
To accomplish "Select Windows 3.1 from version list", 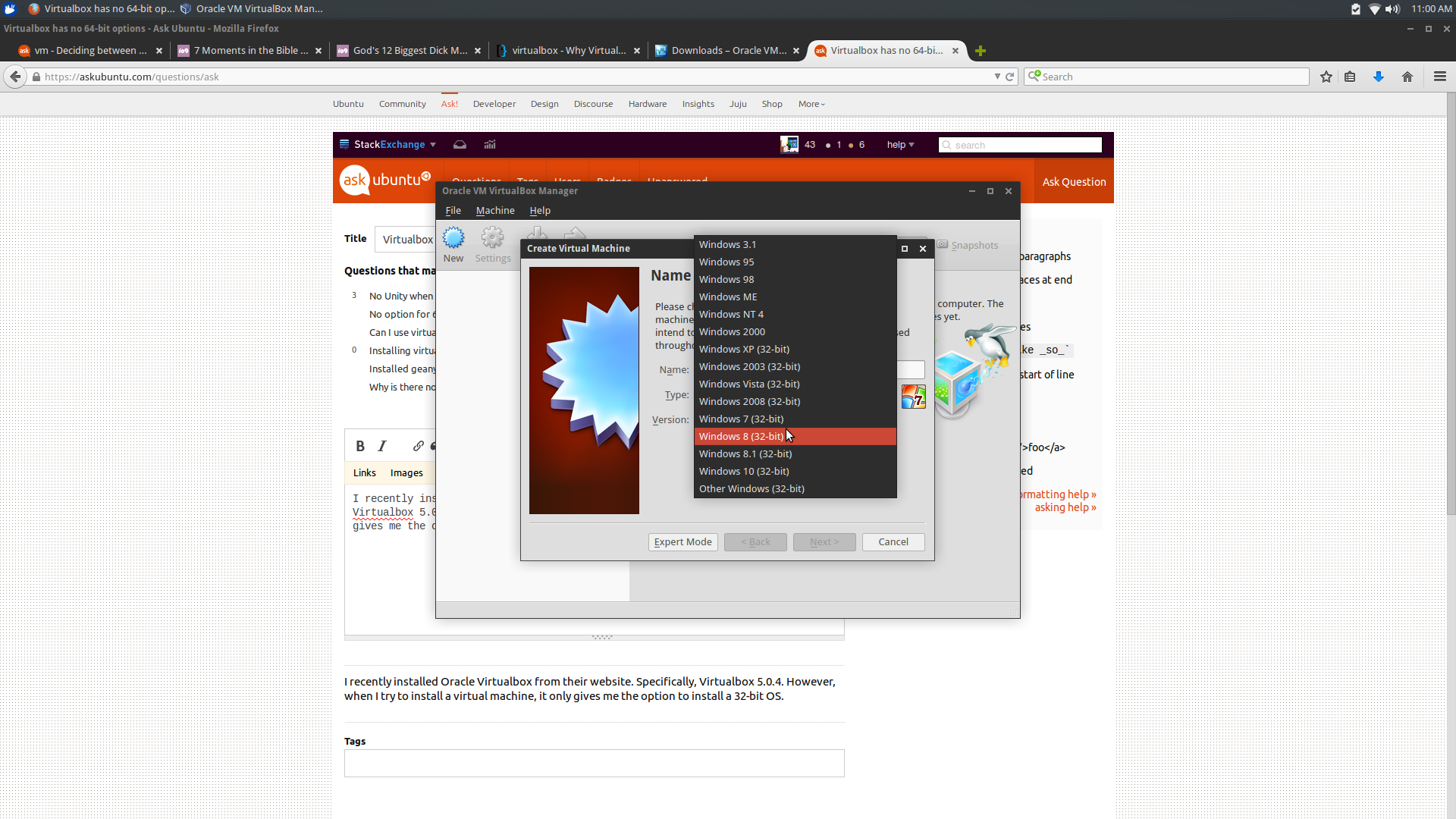I will tap(795, 244).
